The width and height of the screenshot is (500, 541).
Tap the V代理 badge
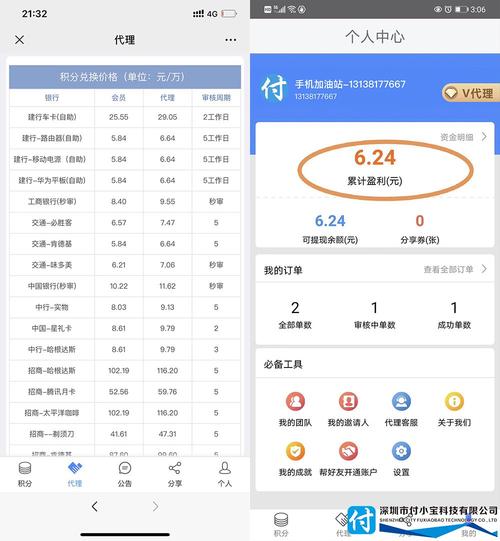coord(471,93)
